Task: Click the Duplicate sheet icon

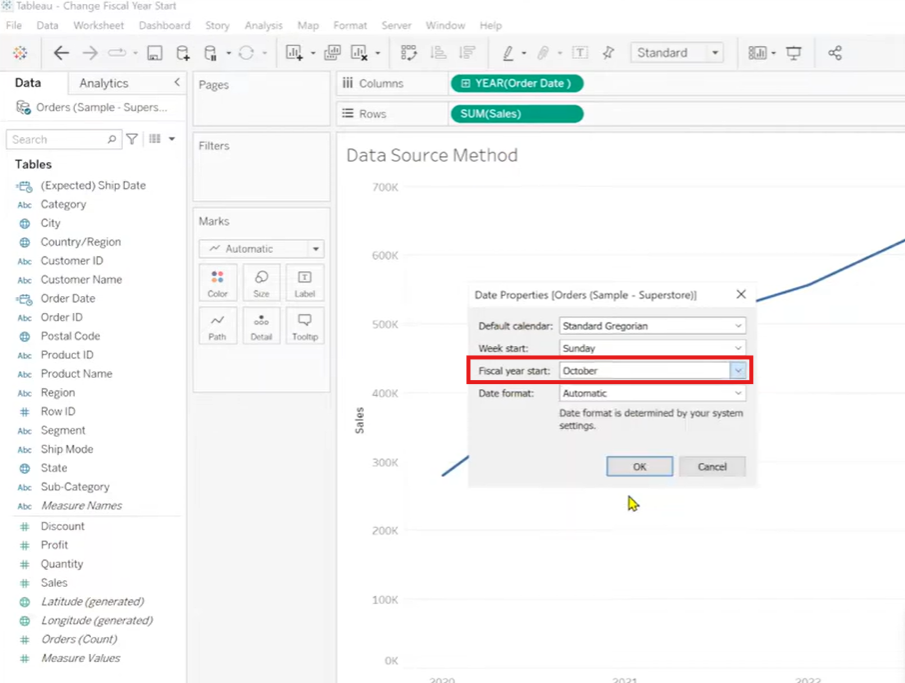Action: [x=332, y=53]
